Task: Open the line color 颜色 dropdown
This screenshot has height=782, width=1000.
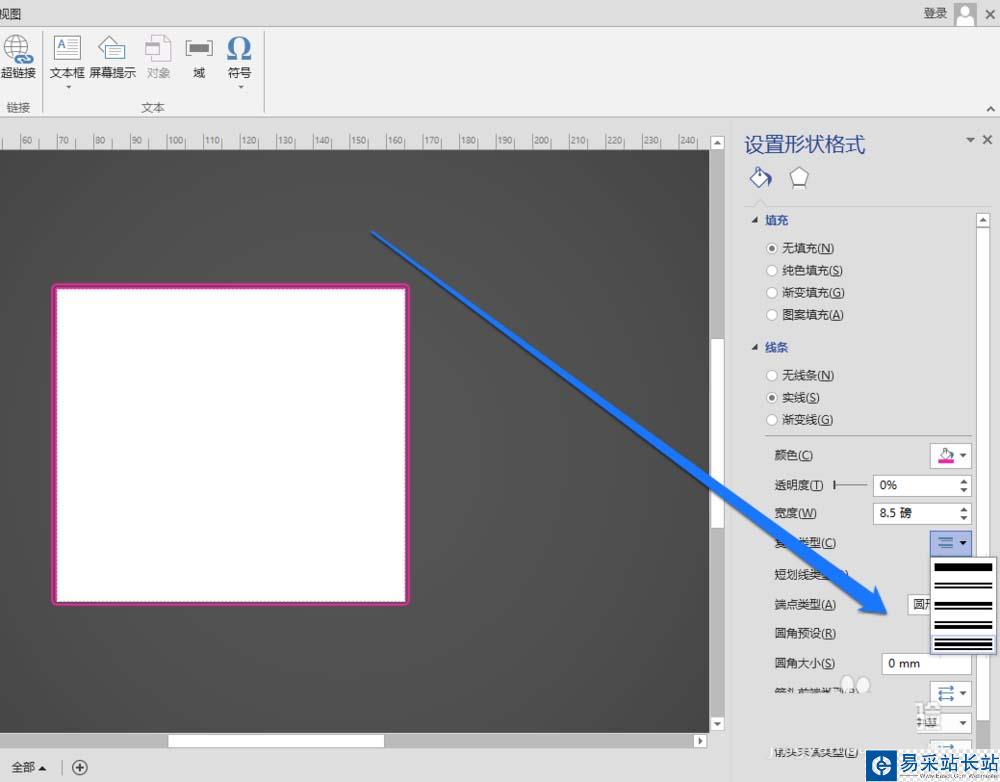Action: [950, 455]
